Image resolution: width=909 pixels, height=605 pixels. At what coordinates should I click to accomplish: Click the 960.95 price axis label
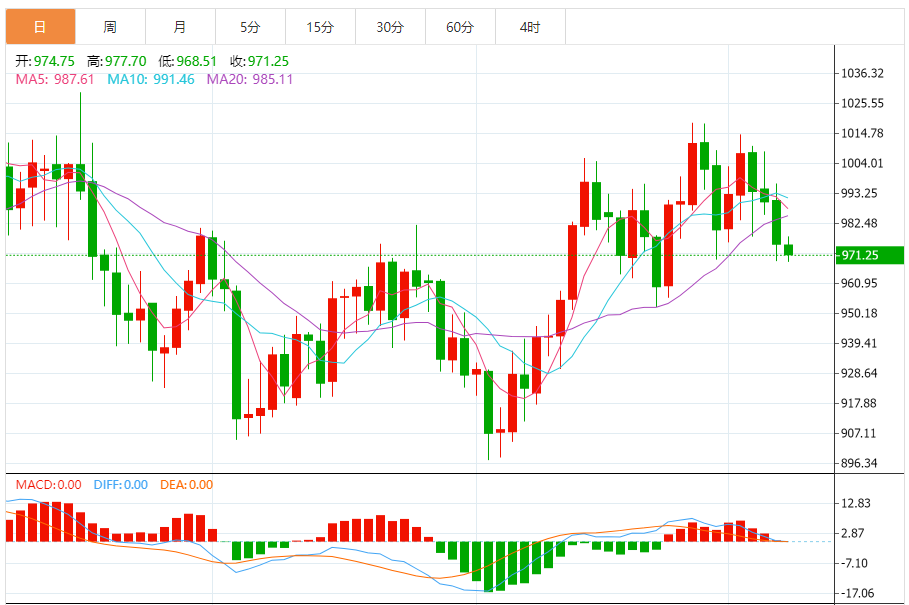pos(860,283)
